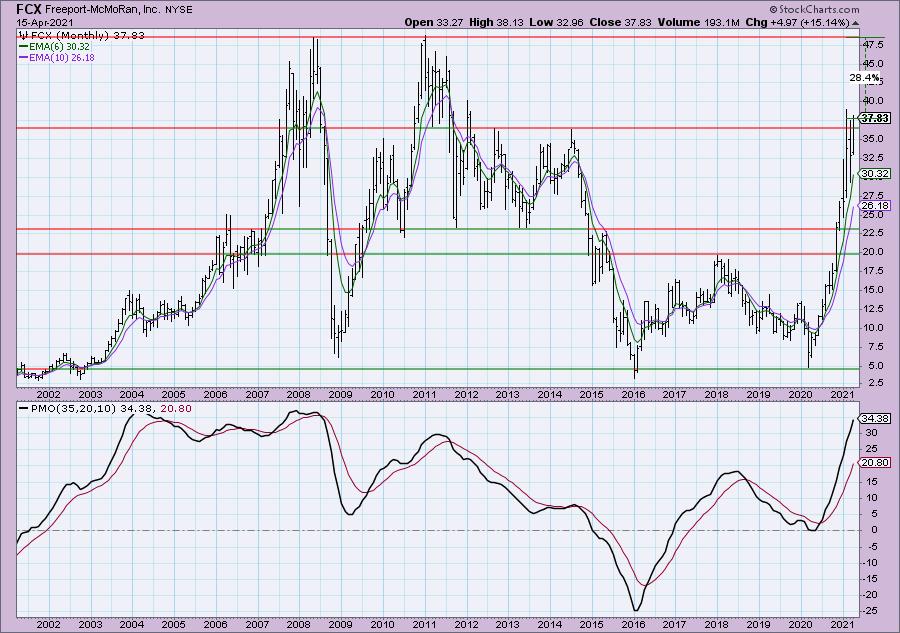900x633 pixels.
Task: Click the 45.0 price axis label
Action: point(874,63)
